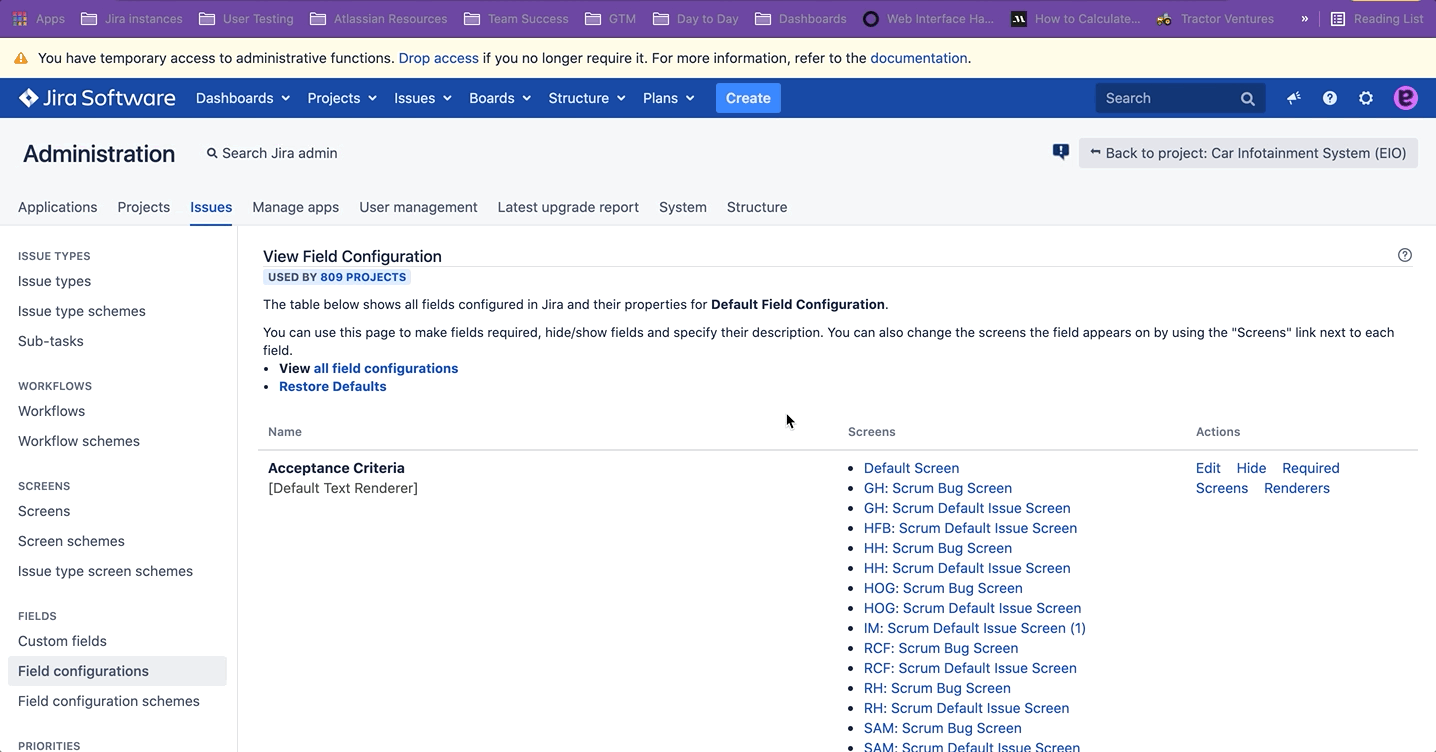
Task: Open the Apps grid in bookmarks bar
Action: pos(38,18)
